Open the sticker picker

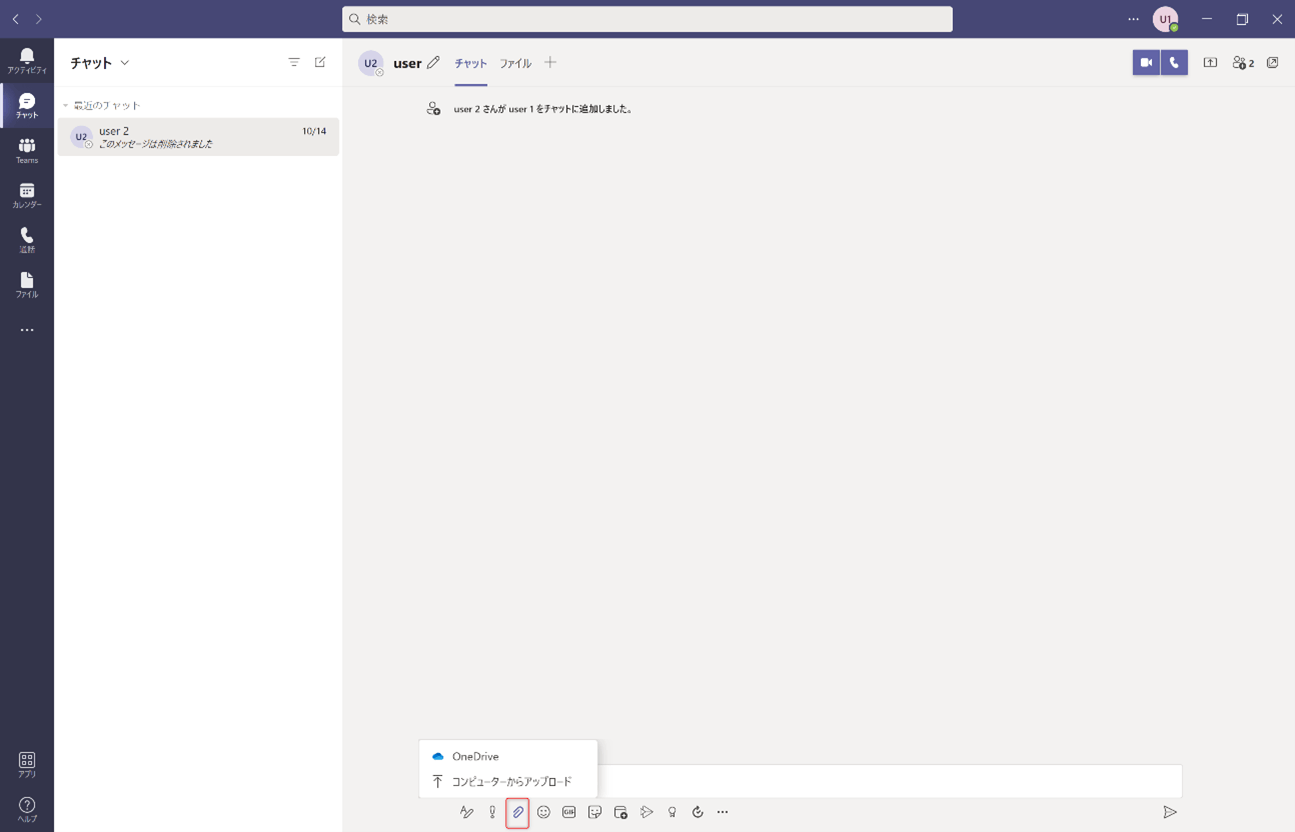[595, 812]
